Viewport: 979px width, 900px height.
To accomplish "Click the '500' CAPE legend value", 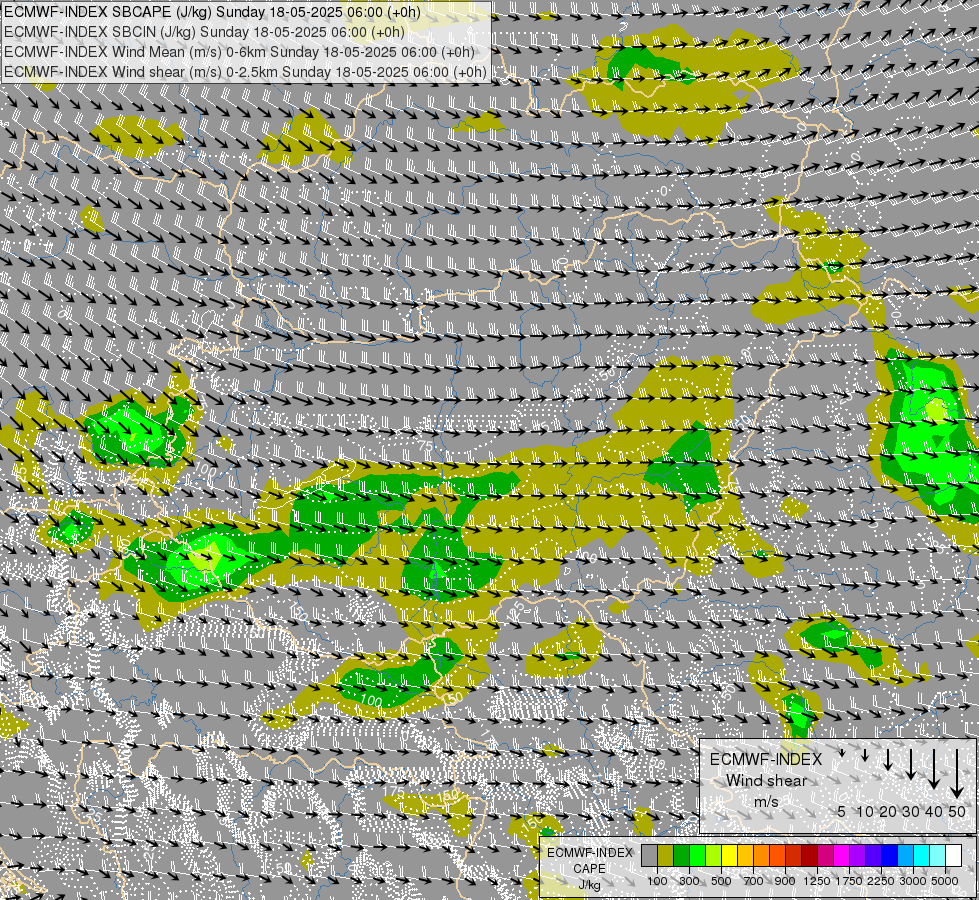I will (721, 881).
